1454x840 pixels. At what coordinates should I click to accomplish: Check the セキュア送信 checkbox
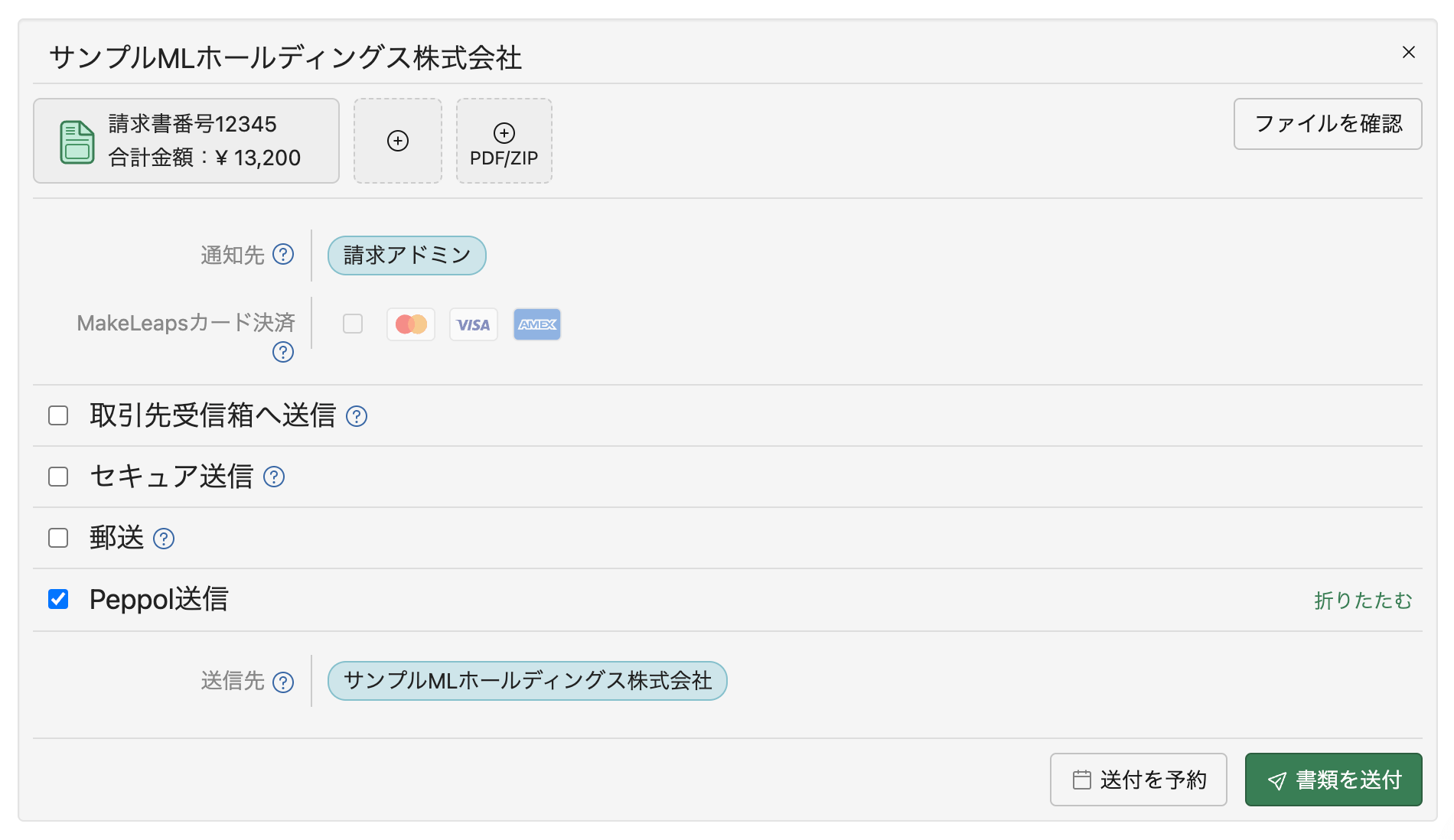[x=57, y=477]
